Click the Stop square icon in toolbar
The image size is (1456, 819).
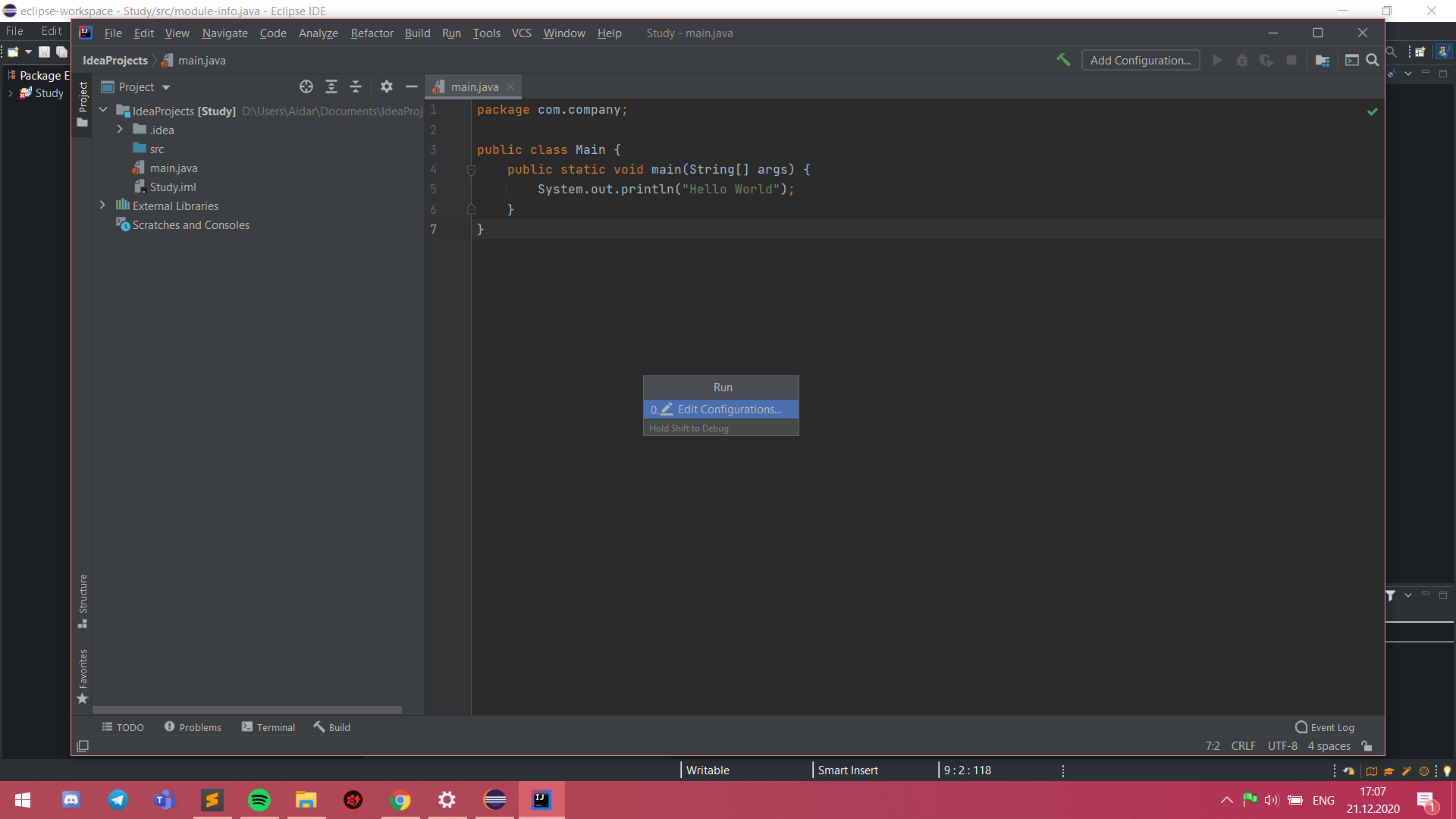1291,60
